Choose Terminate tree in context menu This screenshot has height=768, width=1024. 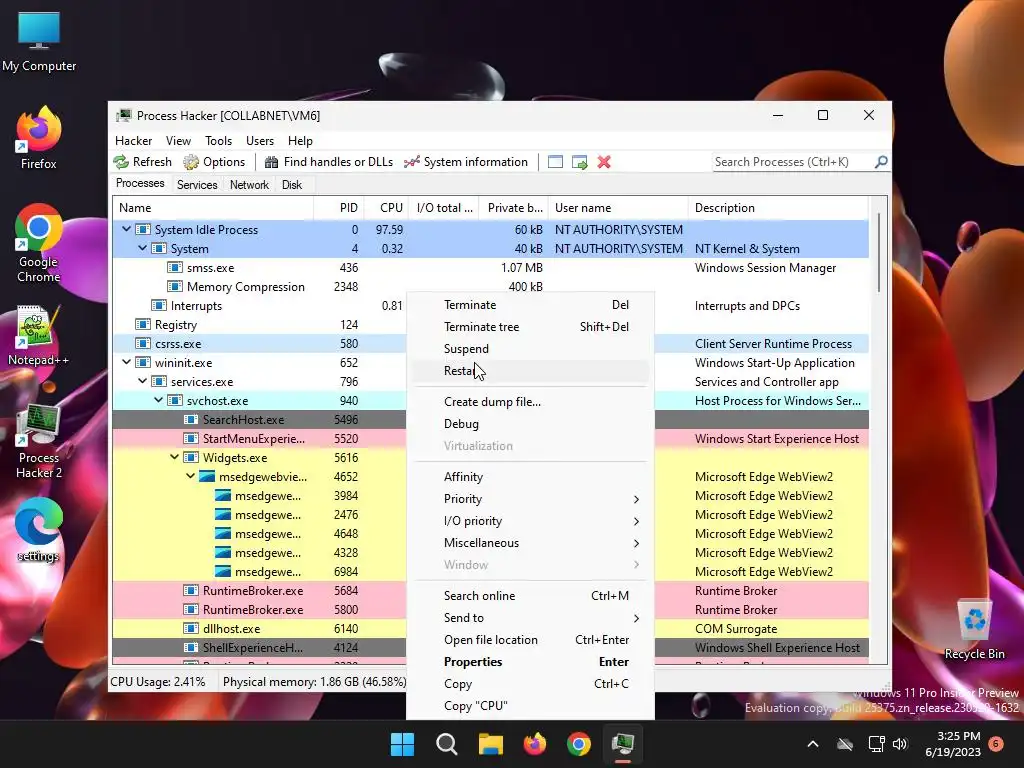click(530, 327)
